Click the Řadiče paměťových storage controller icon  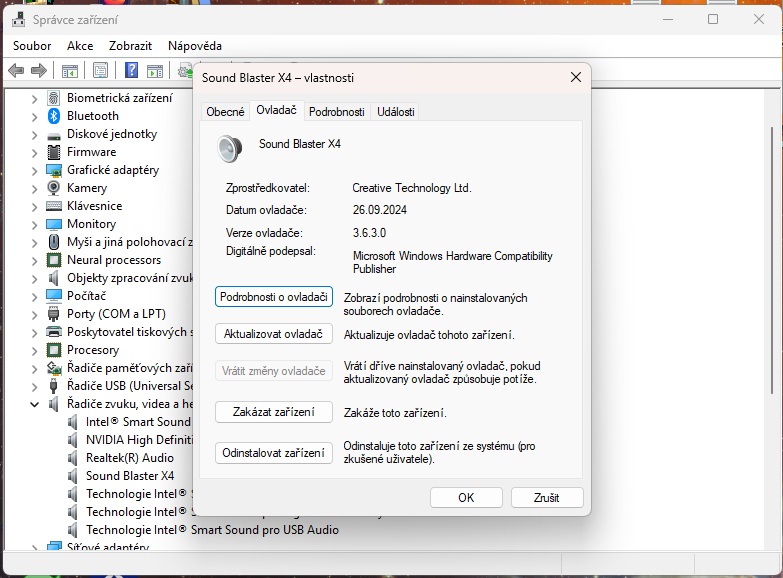coord(54,368)
